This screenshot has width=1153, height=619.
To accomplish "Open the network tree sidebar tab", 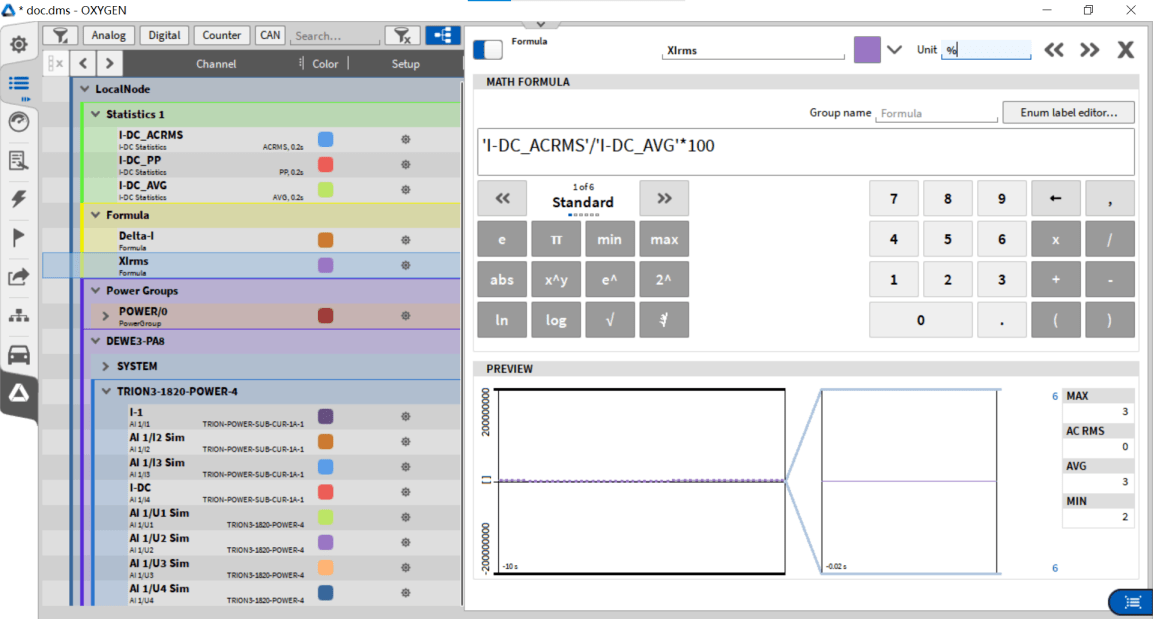I will tap(18, 316).
